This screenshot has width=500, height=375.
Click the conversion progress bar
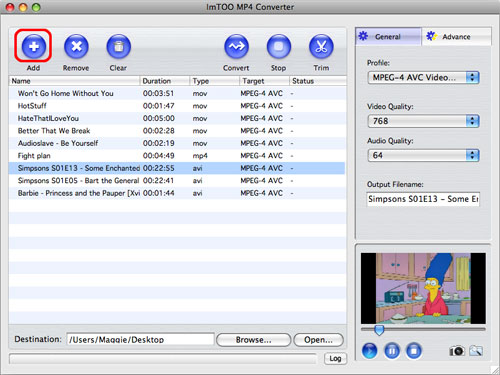pyautogui.click(x=163, y=359)
